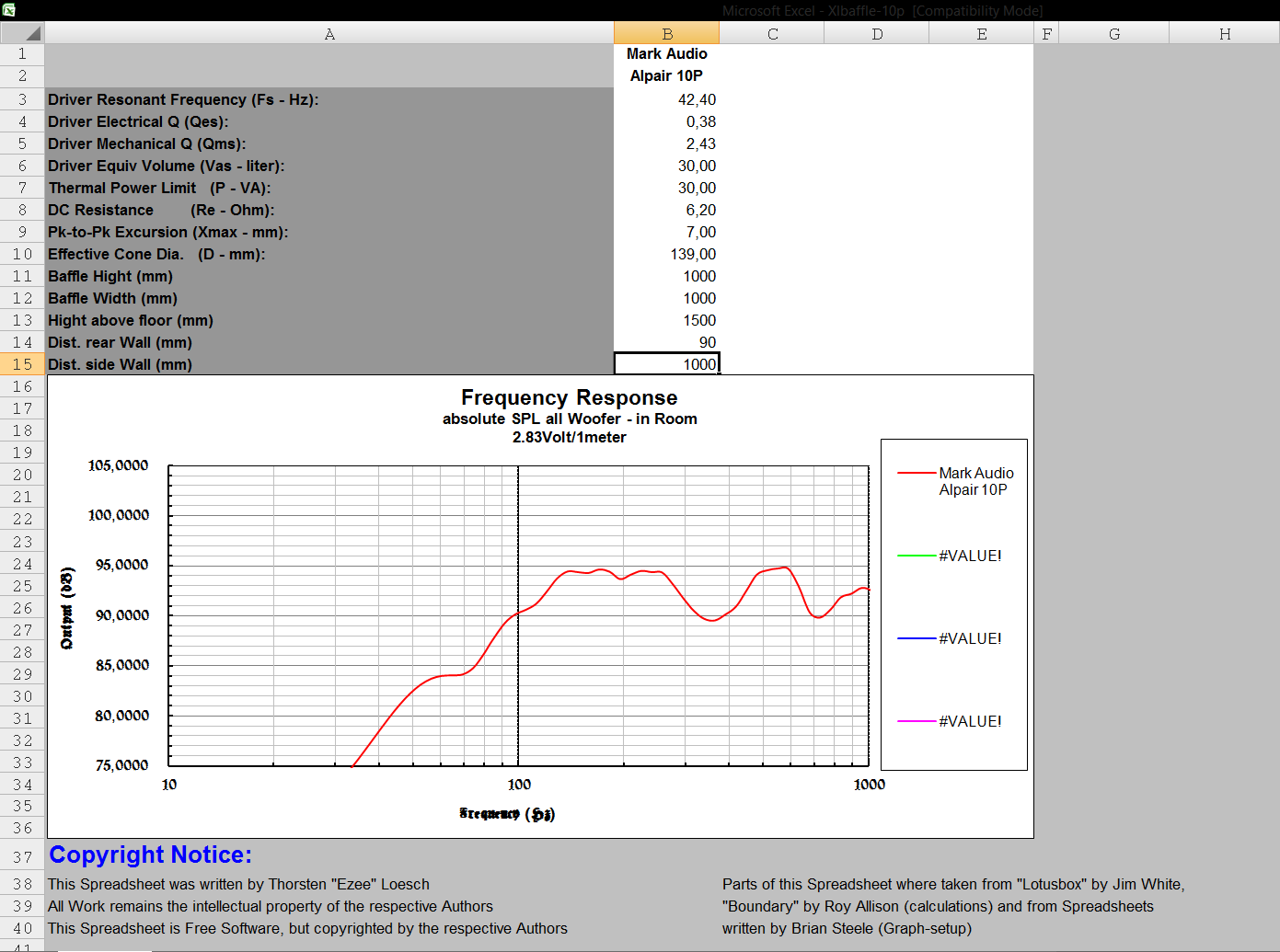1280x952 pixels.
Task: Click 'DC Resistance (Re - Ohm):' label
Action: tap(161, 210)
